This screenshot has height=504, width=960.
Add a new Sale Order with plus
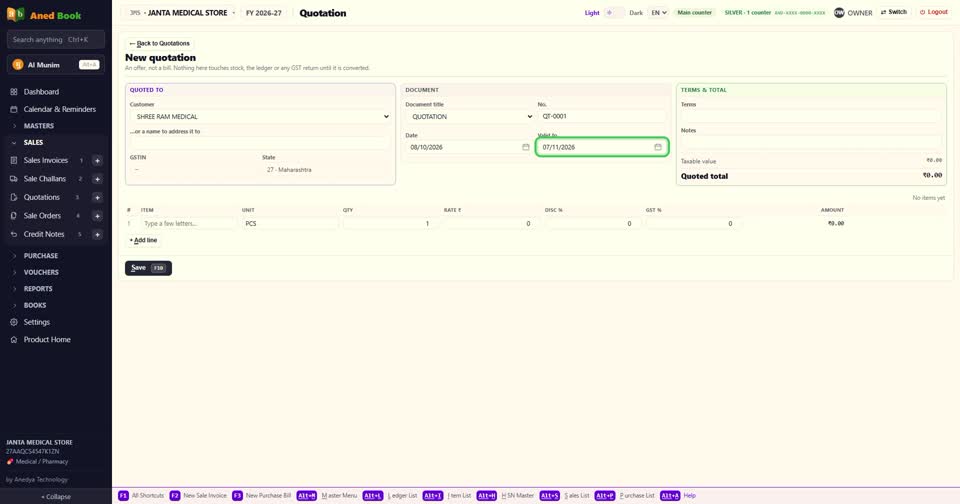pyautogui.click(x=97, y=216)
